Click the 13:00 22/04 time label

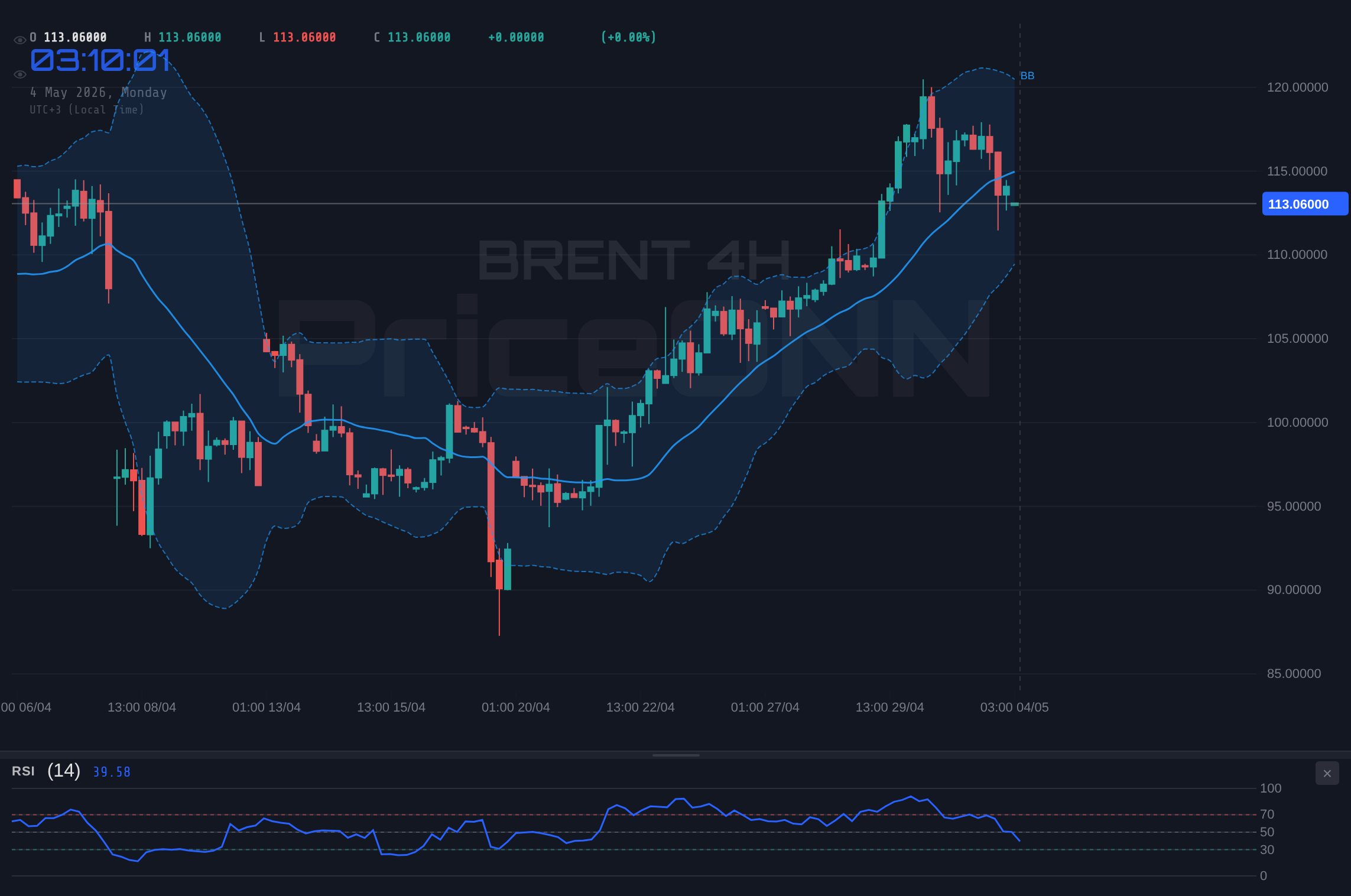(x=641, y=707)
